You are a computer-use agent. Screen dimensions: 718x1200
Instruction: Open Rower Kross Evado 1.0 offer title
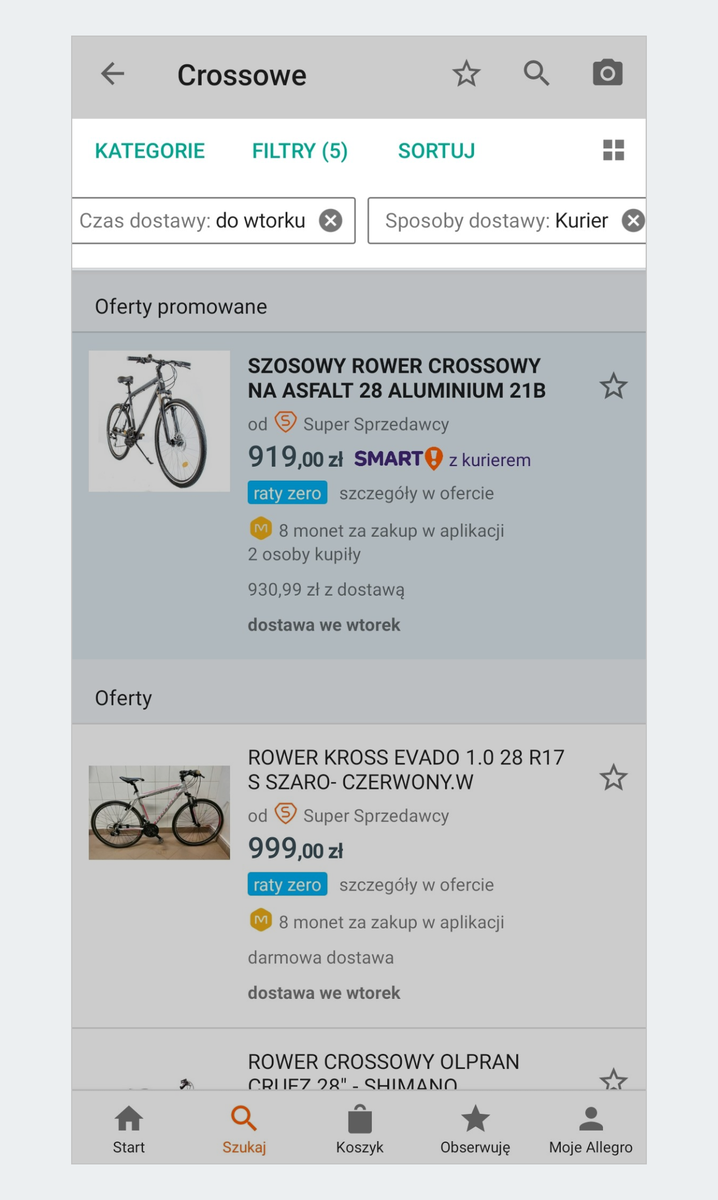click(406, 770)
